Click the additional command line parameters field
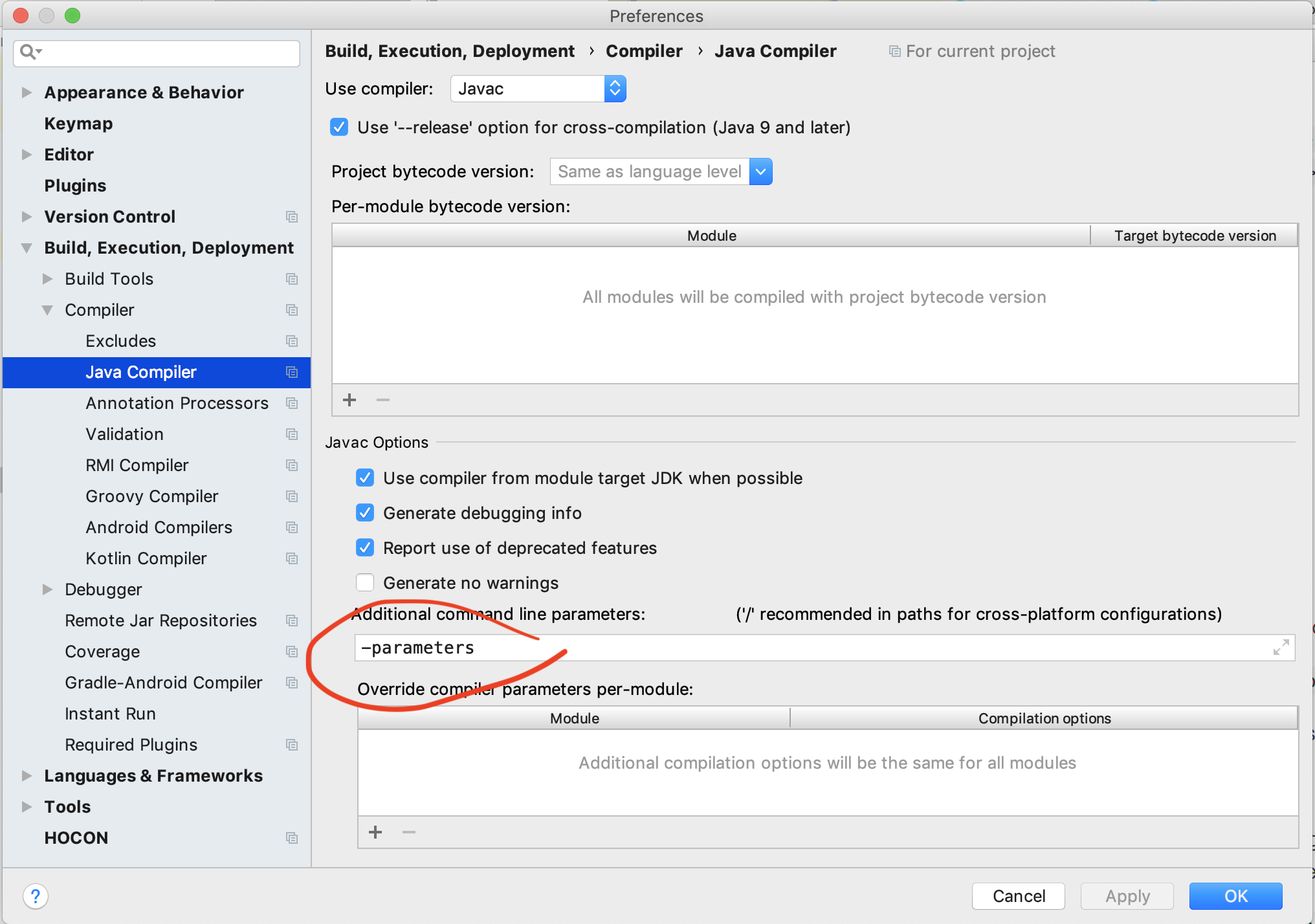This screenshot has width=1315, height=924. coord(809,648)
